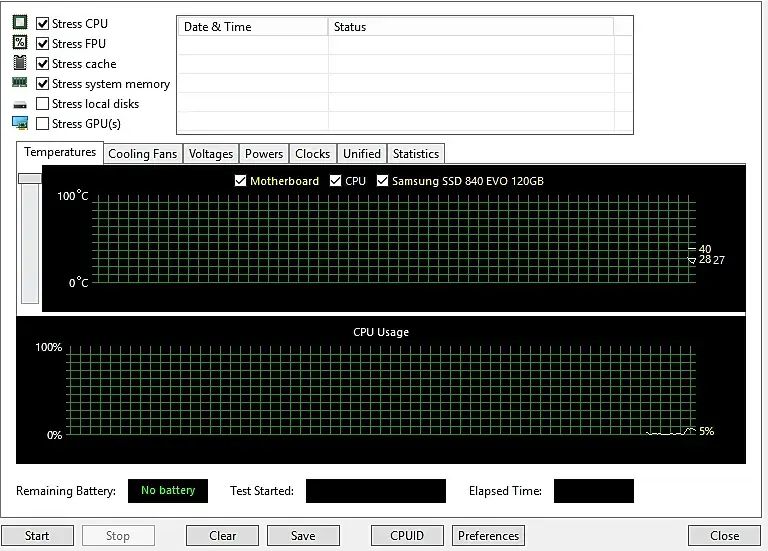Screen dimensions: 768x551
Task: Click the 100°C axis label
Action: click(x=72, y=196)
